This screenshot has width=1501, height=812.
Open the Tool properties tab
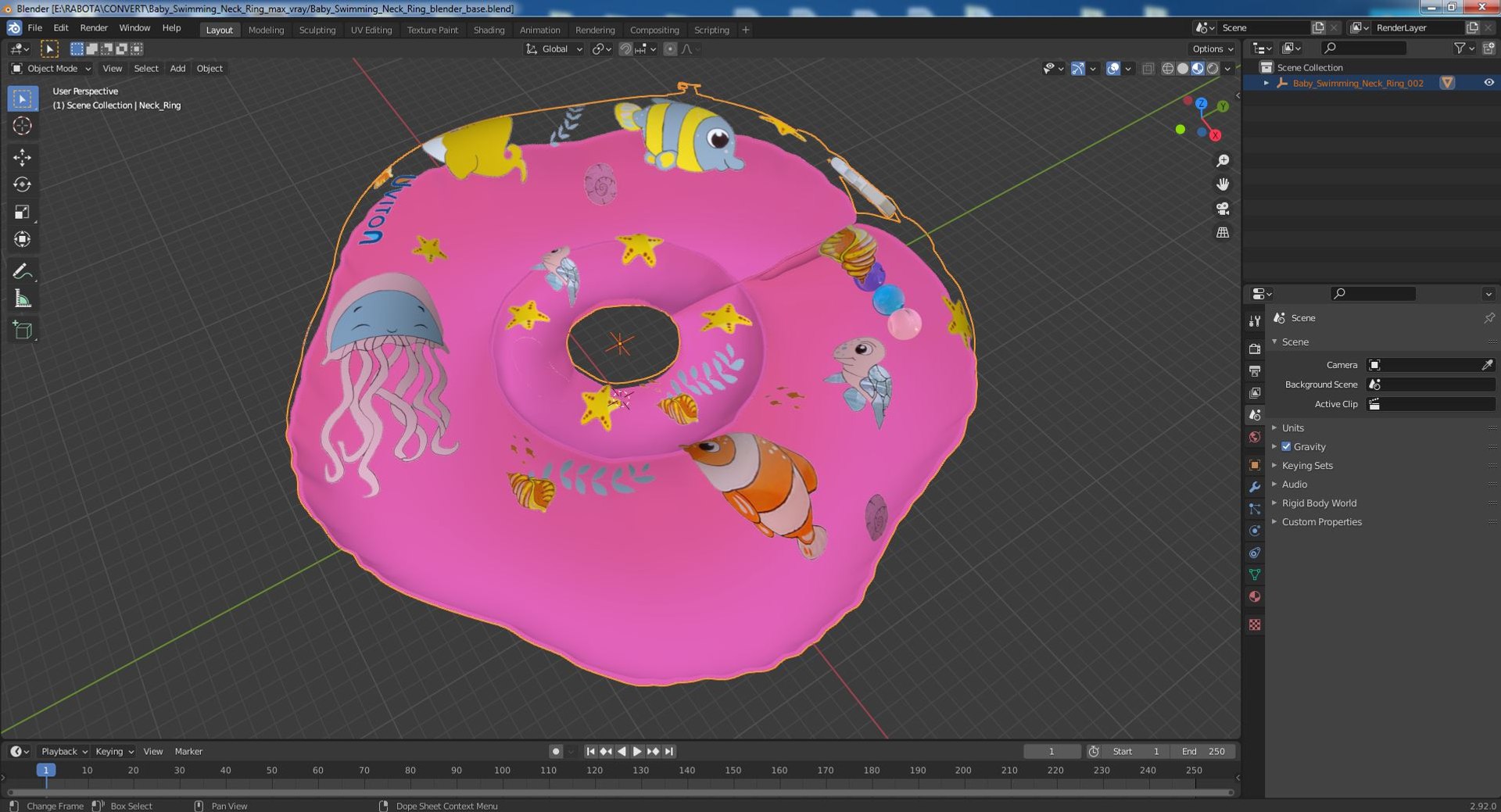click(x=1255, y=320)
